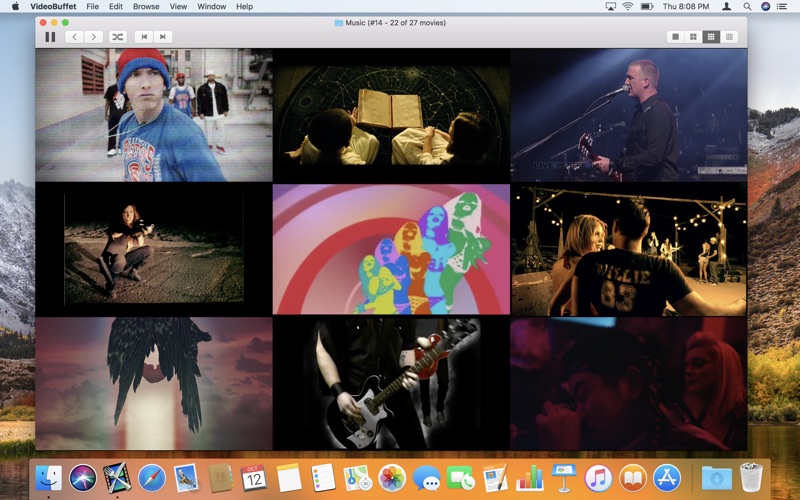This screenshot has height=500, width=800.
Task: Open FaceTime from the Dock
Action: [x=461, y=478]
